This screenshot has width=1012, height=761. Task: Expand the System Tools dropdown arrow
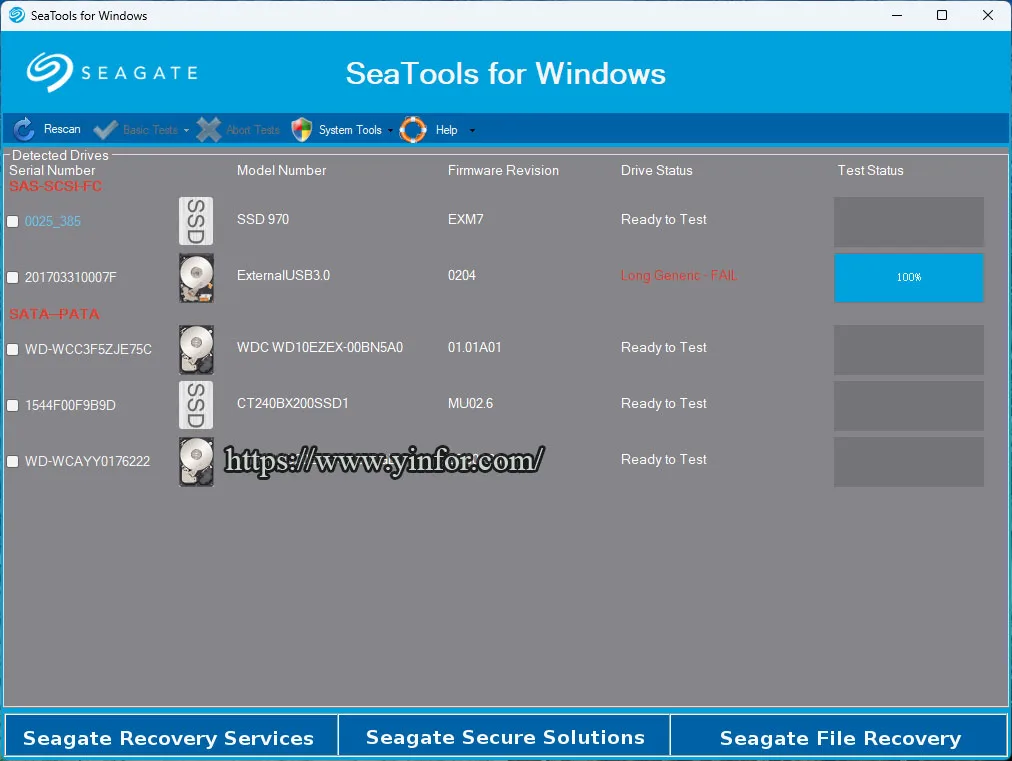391,131
